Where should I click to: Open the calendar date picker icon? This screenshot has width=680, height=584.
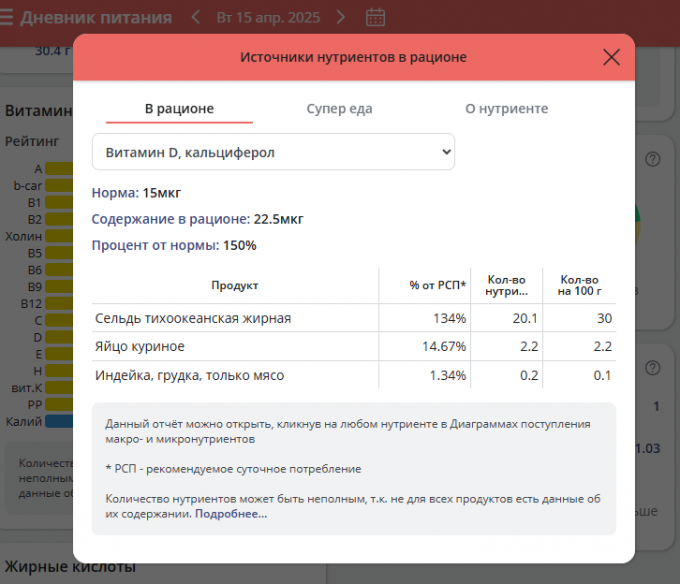pos(376,17)
